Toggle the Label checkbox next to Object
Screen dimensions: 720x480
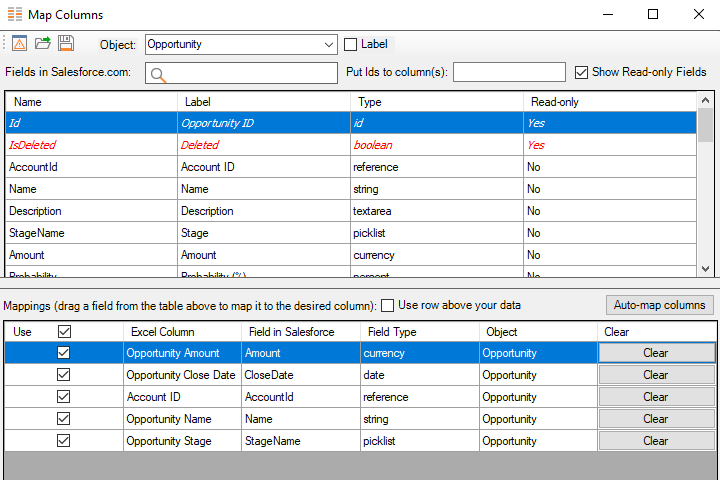click(350, 45)
